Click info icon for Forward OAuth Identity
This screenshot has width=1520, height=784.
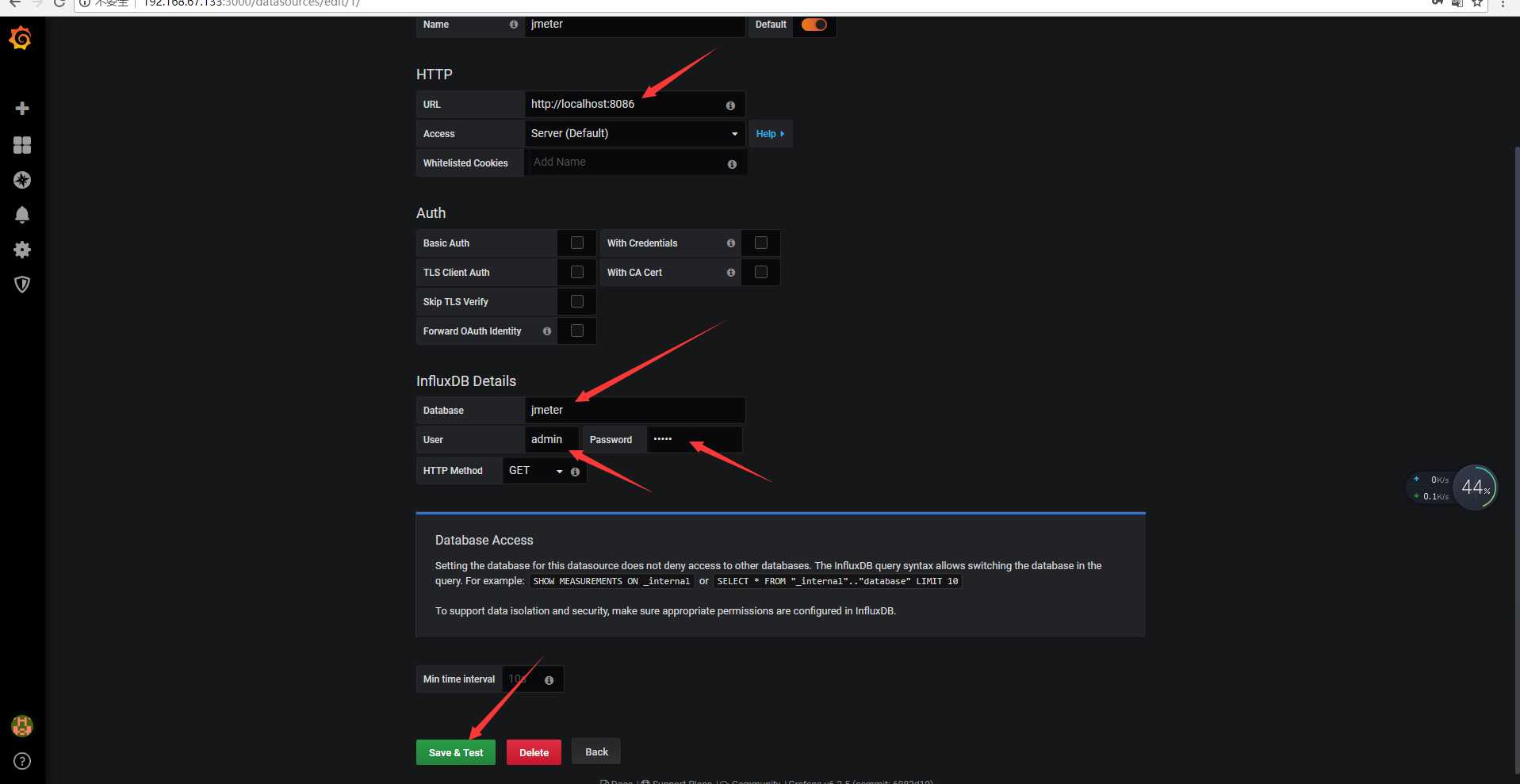pyautogui.click(x=547, y=331)
